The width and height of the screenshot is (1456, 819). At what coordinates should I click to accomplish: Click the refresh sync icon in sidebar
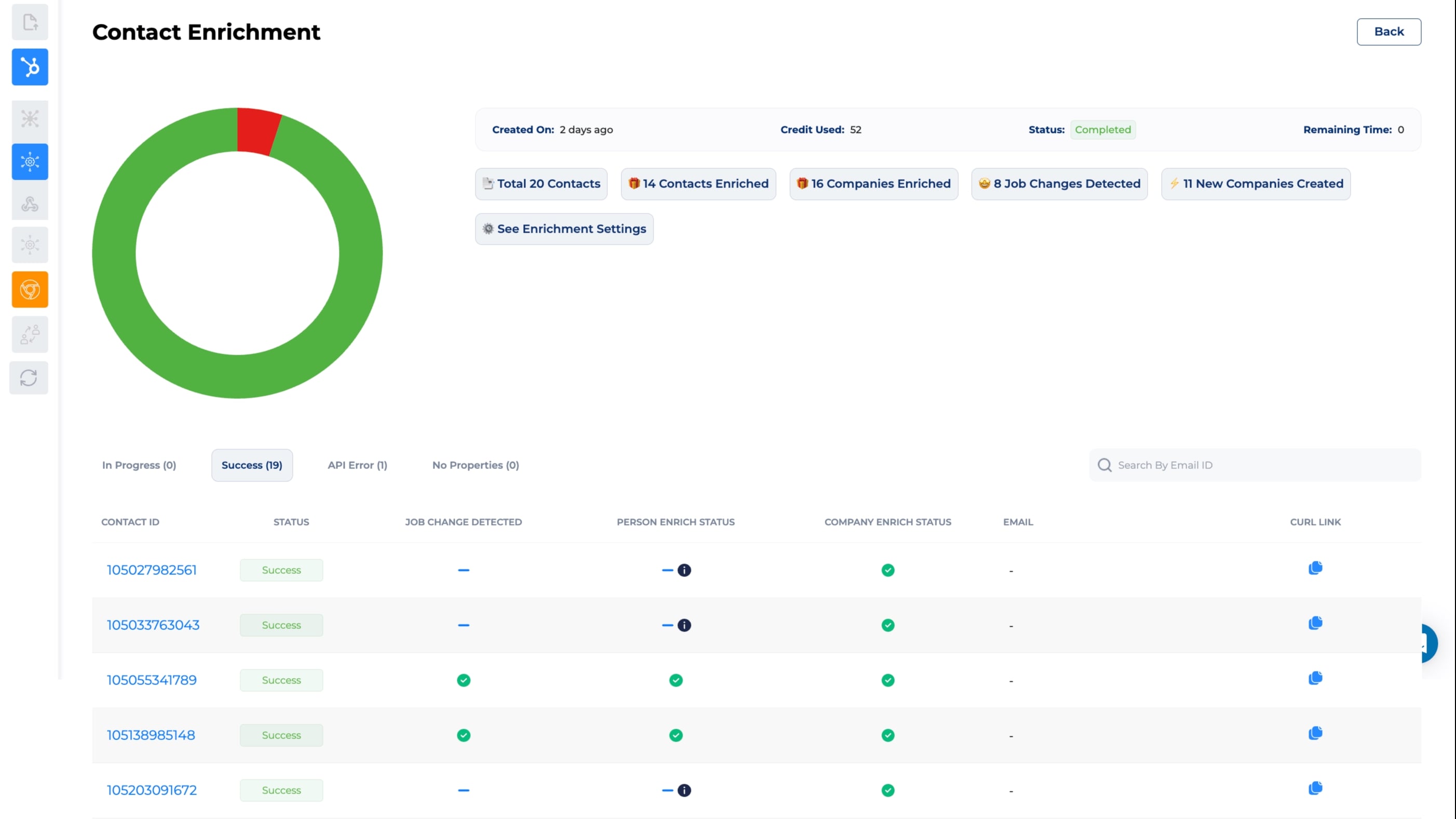(x=29, y=378)
